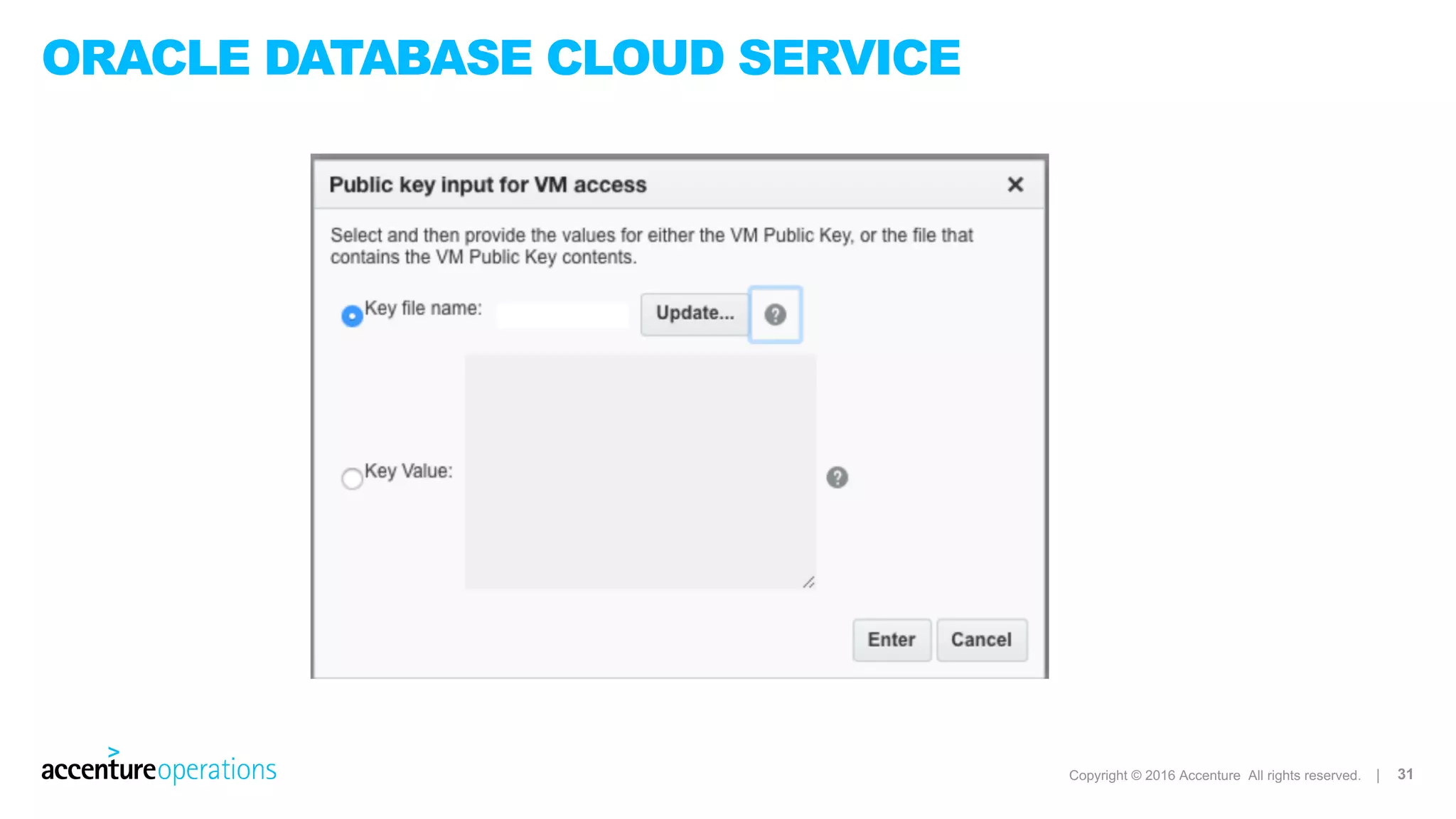Click the Copyright 2016 Accenture text

click(x=1214, y=776)
